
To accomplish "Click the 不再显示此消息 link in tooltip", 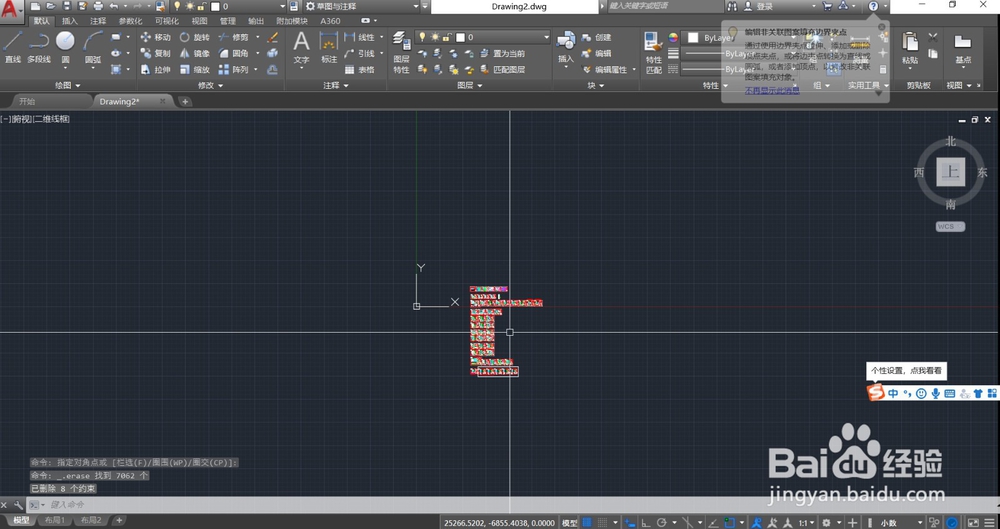I will [772, 91].
